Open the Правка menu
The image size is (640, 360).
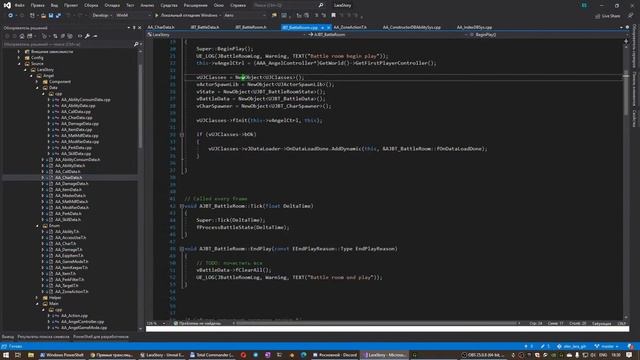coord(37,5)
